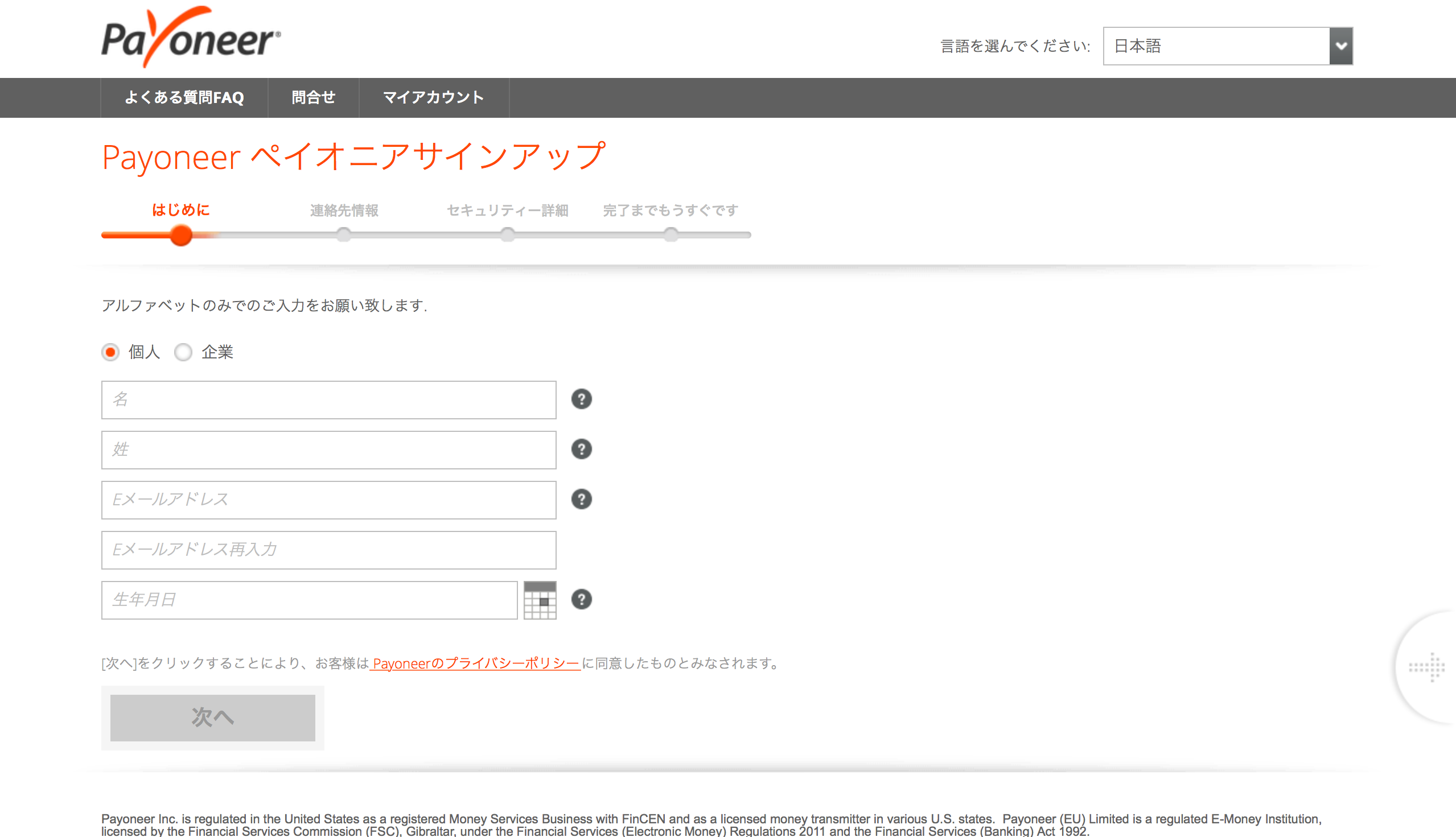This screenshot has height=837, width=1456.
Task: Click the Payoneer logo
Action: click(x=191, y=38)
